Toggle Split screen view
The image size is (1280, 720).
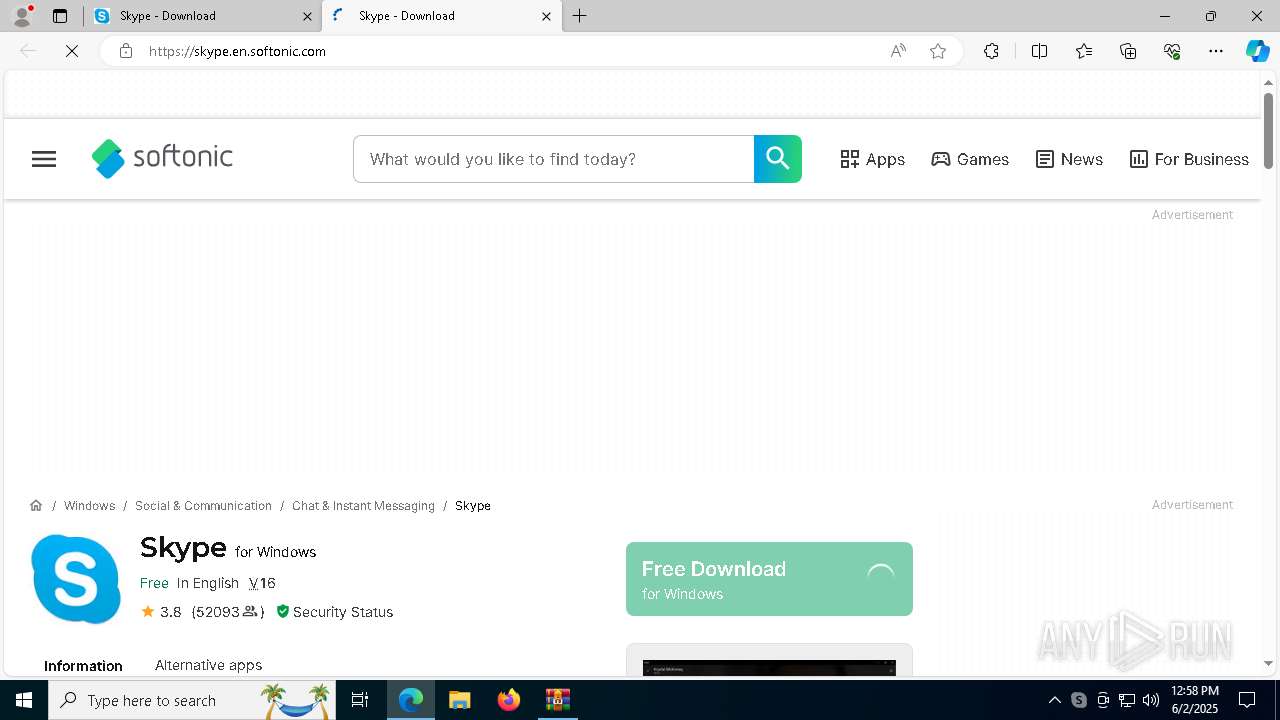(x=1039, y=51)
